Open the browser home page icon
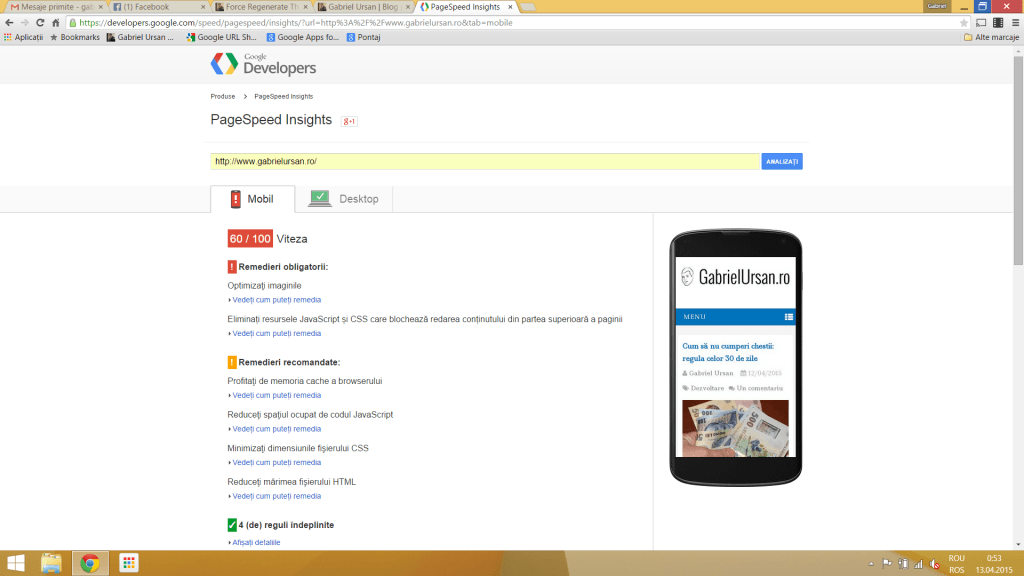Image resolution: width=1024 pixels, height=576 pixels. click(56, 22)
